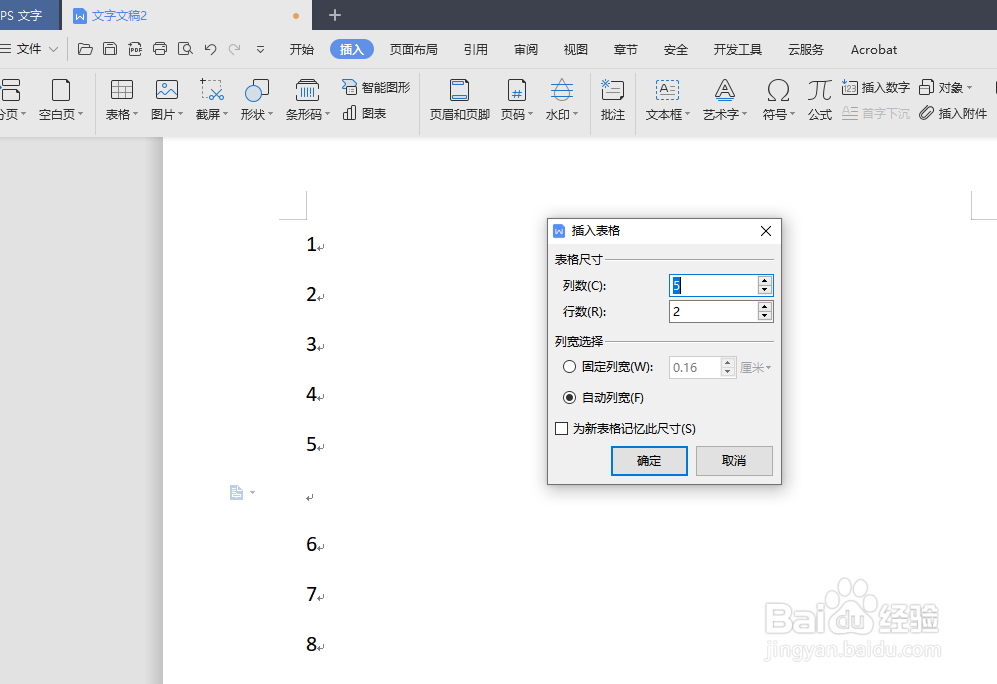Open Header and Footer (页眉和页脚)
This screenshot has width=997, height=684.
tap(459, 99)
